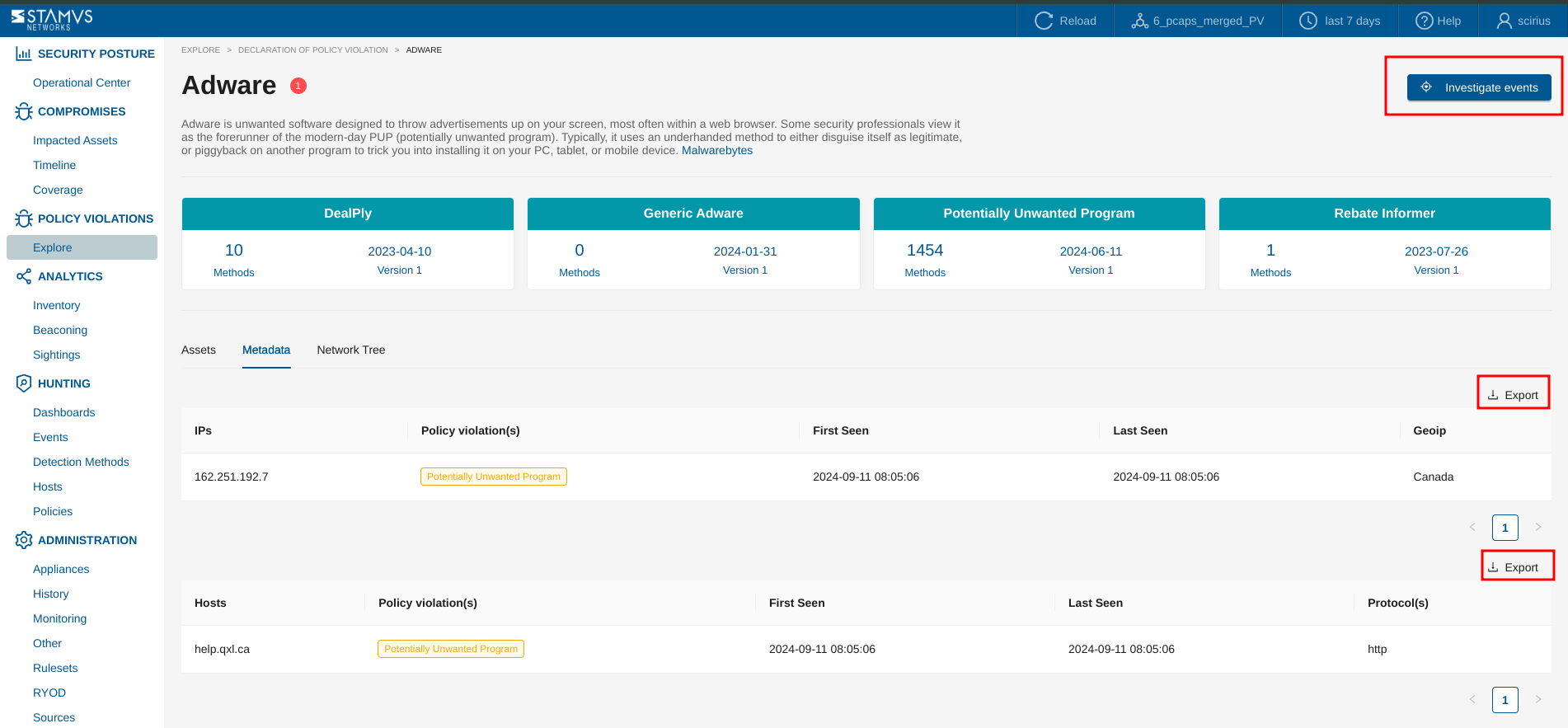The image size is (1568, 728).
Task: Open the Malwarebytes link
Action: [716, 150]
